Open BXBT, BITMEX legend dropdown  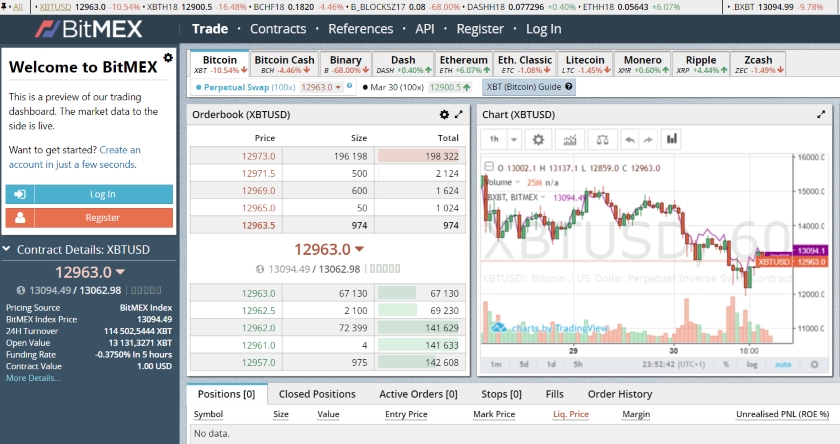pos(543,197)
